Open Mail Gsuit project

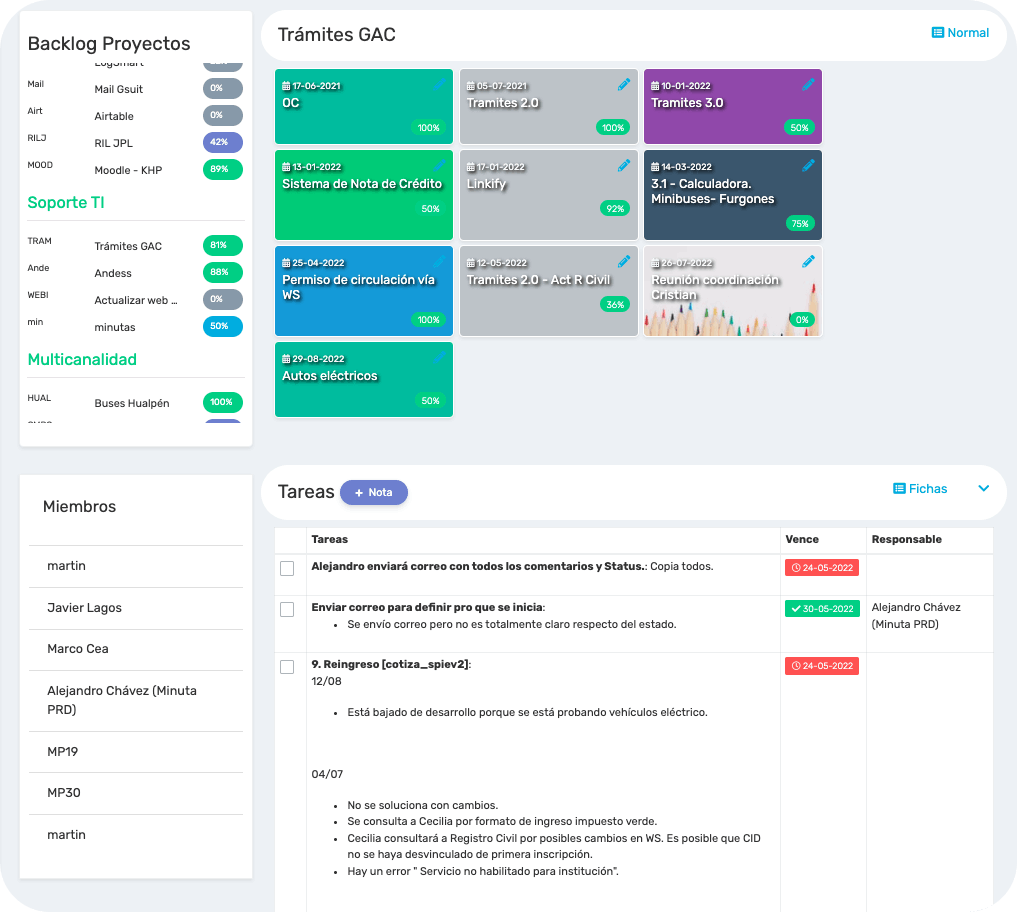(x=119, y=89)
